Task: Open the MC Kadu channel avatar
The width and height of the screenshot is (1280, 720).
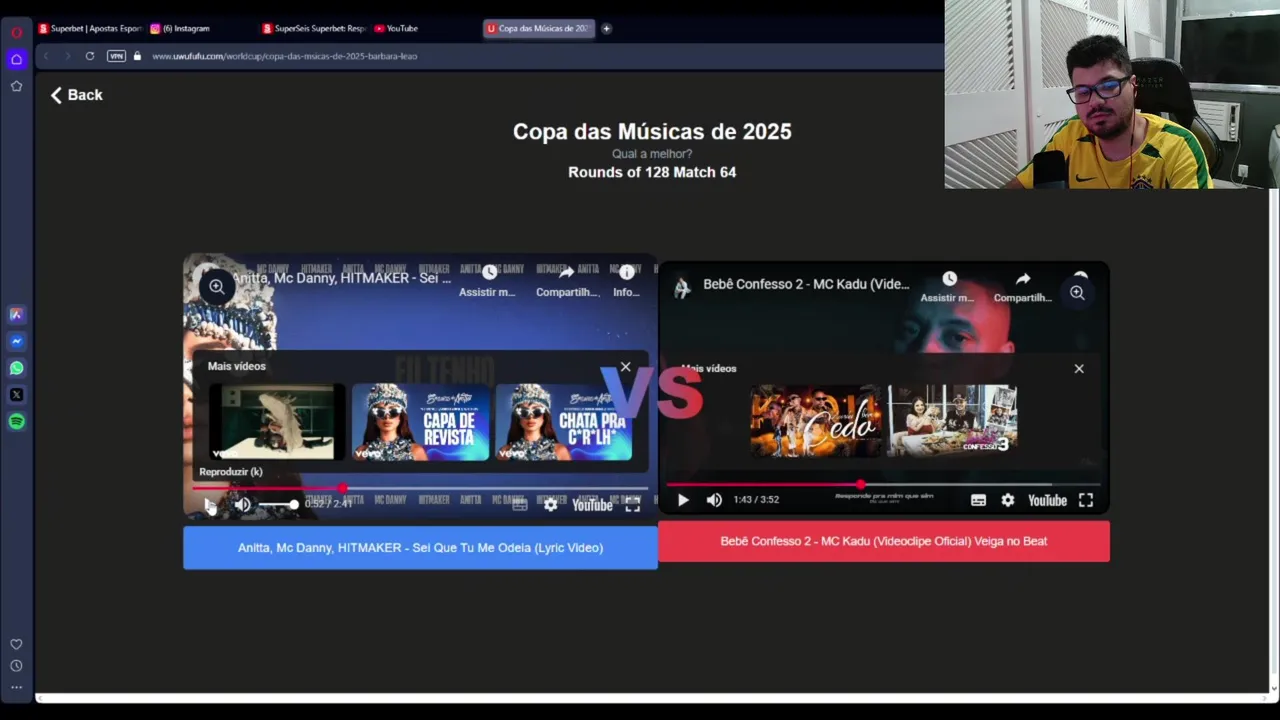Action: (x=682, y=288)
